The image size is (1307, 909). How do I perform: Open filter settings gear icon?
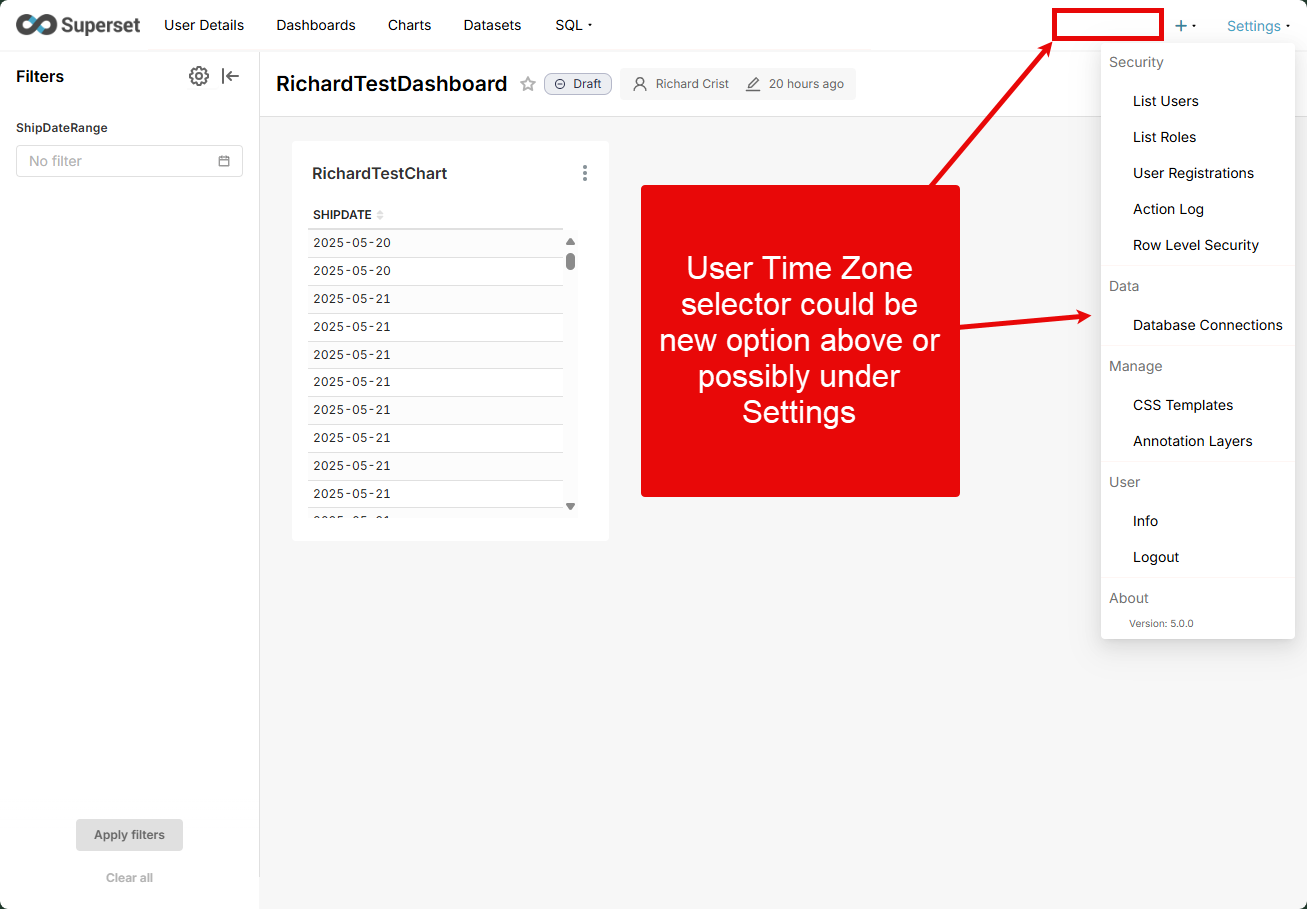(199, 76)
